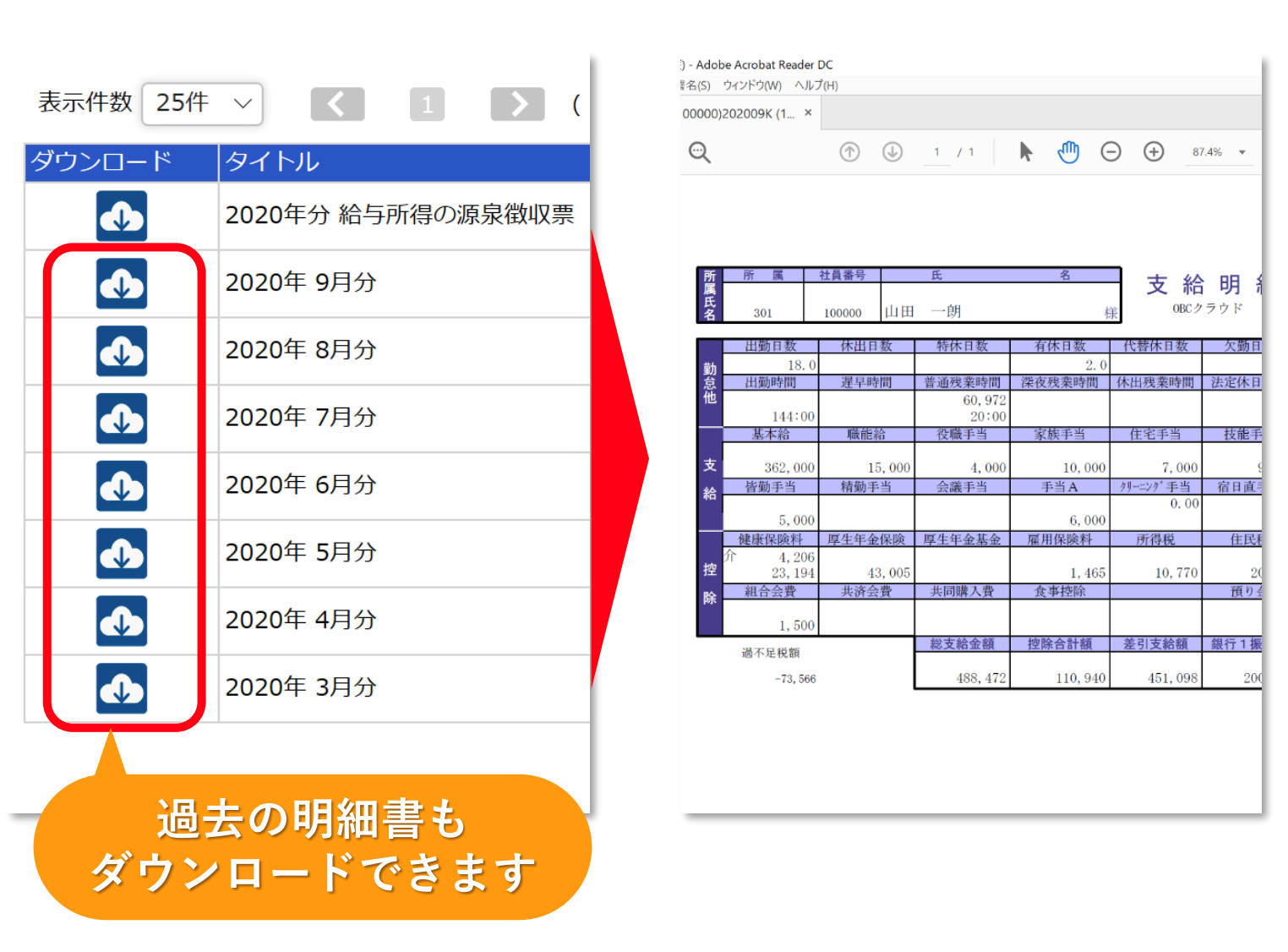Zoom in with the plus icon
The height and width of the screenshot is (952, 1288).
pyautogui.click(x=1154, y=151)
